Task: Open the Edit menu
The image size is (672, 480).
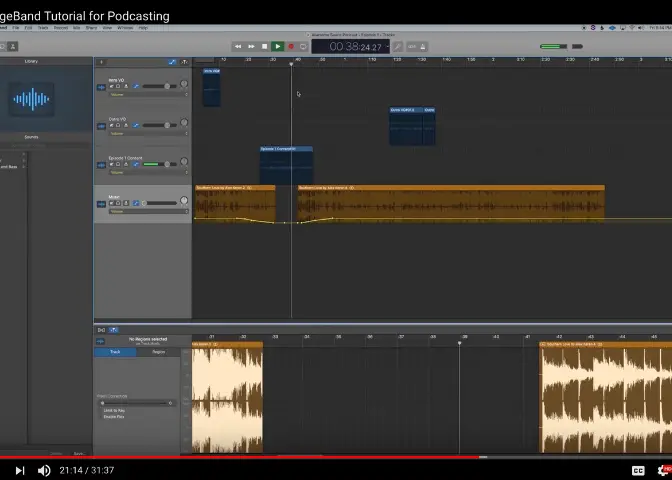Action: [x=28, y=28]
